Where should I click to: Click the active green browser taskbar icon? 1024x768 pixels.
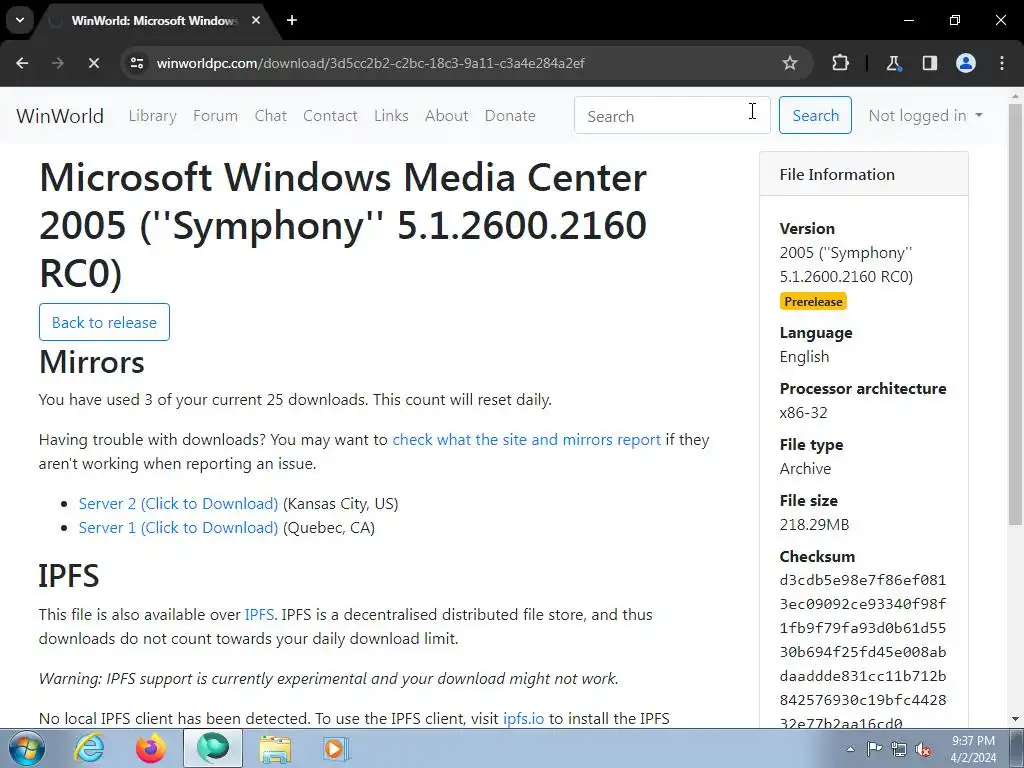click(213, 749)
